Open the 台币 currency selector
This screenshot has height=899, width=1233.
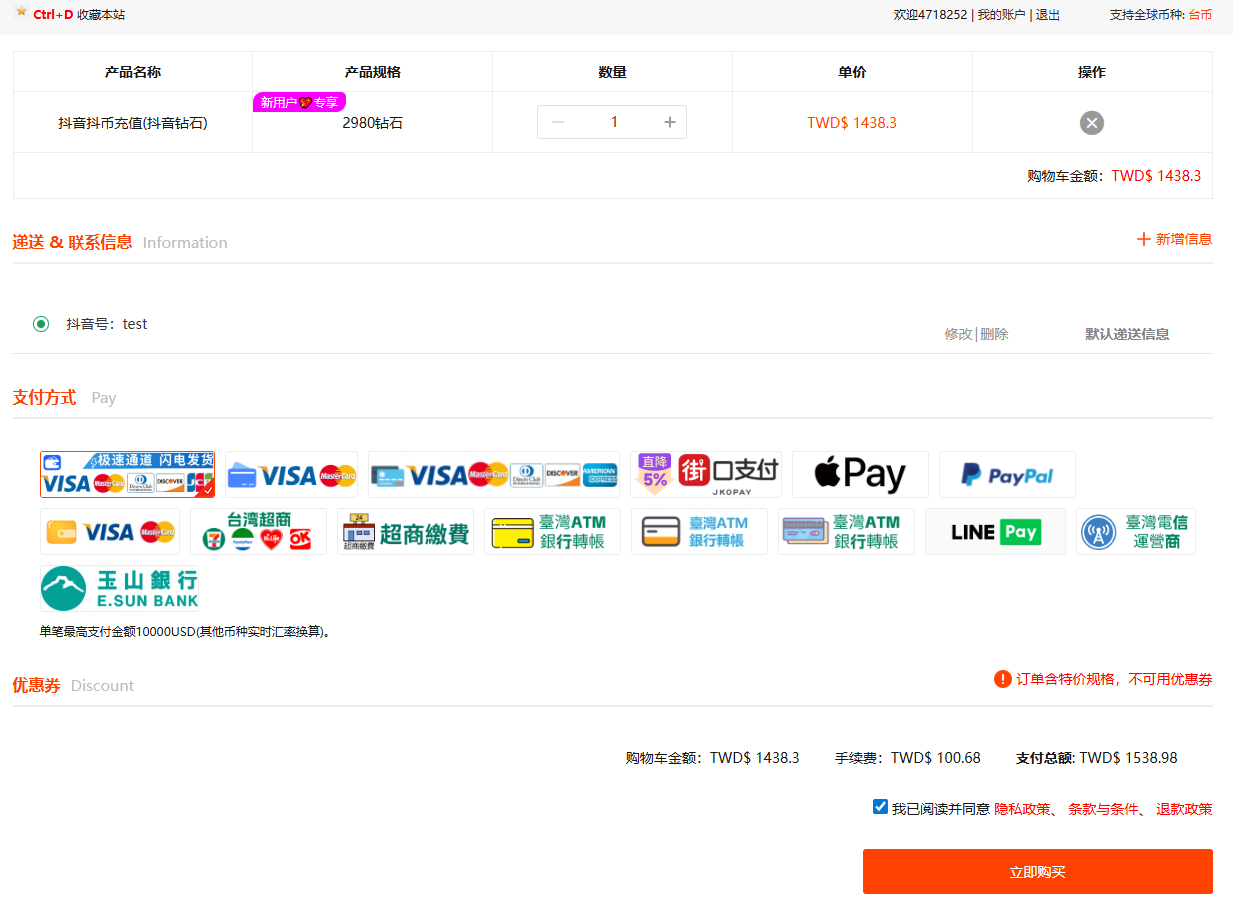1200,15
